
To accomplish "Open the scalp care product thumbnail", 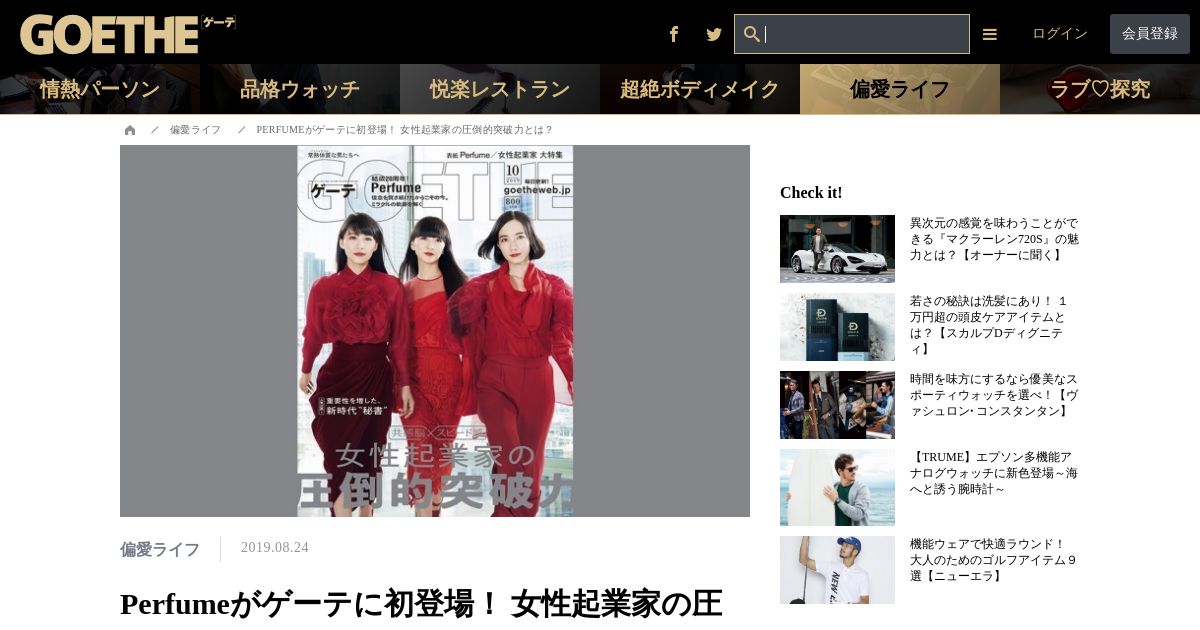I will [x=837, y=327].
